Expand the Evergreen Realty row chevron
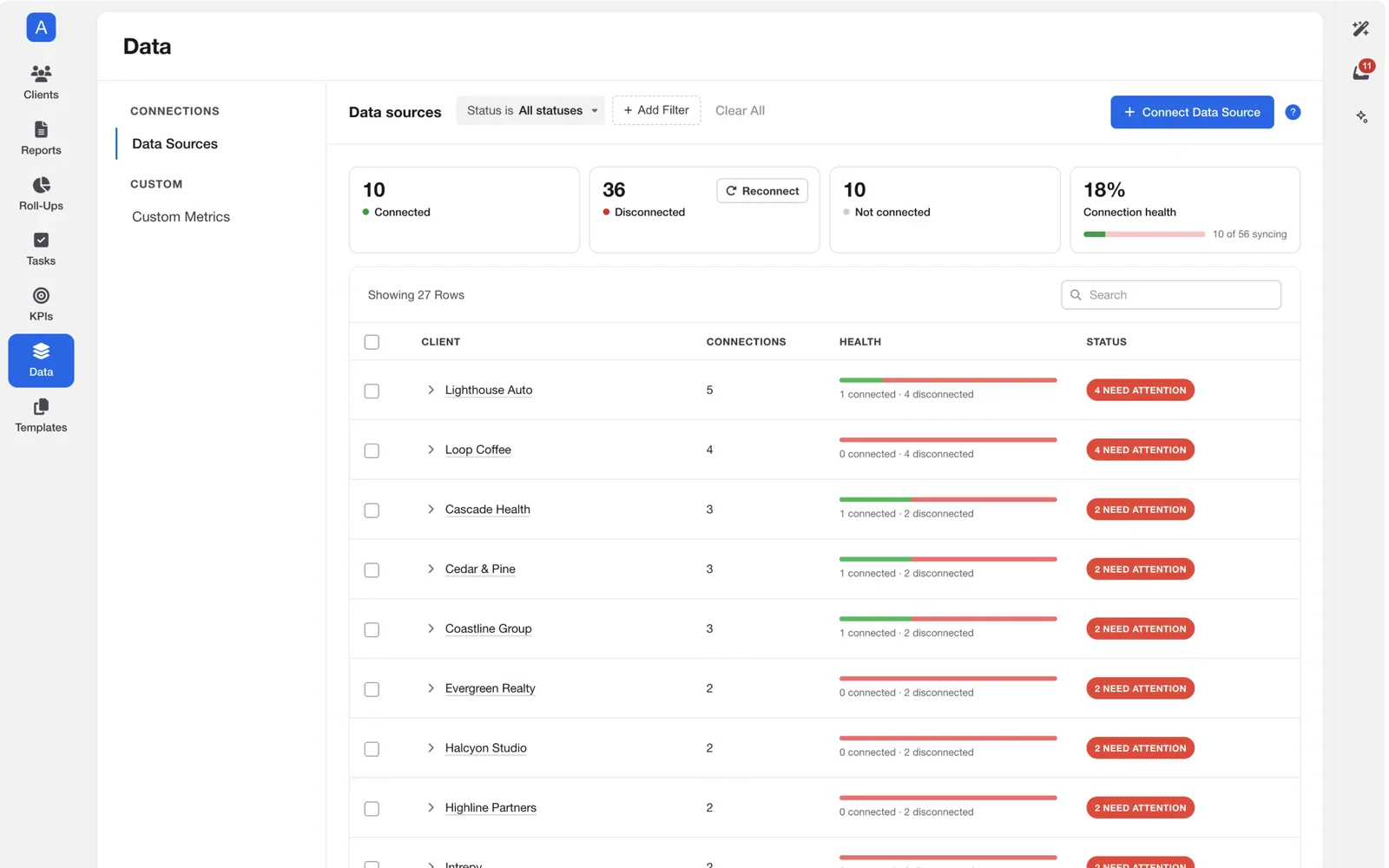1389x868 pixels. point(431,688)
